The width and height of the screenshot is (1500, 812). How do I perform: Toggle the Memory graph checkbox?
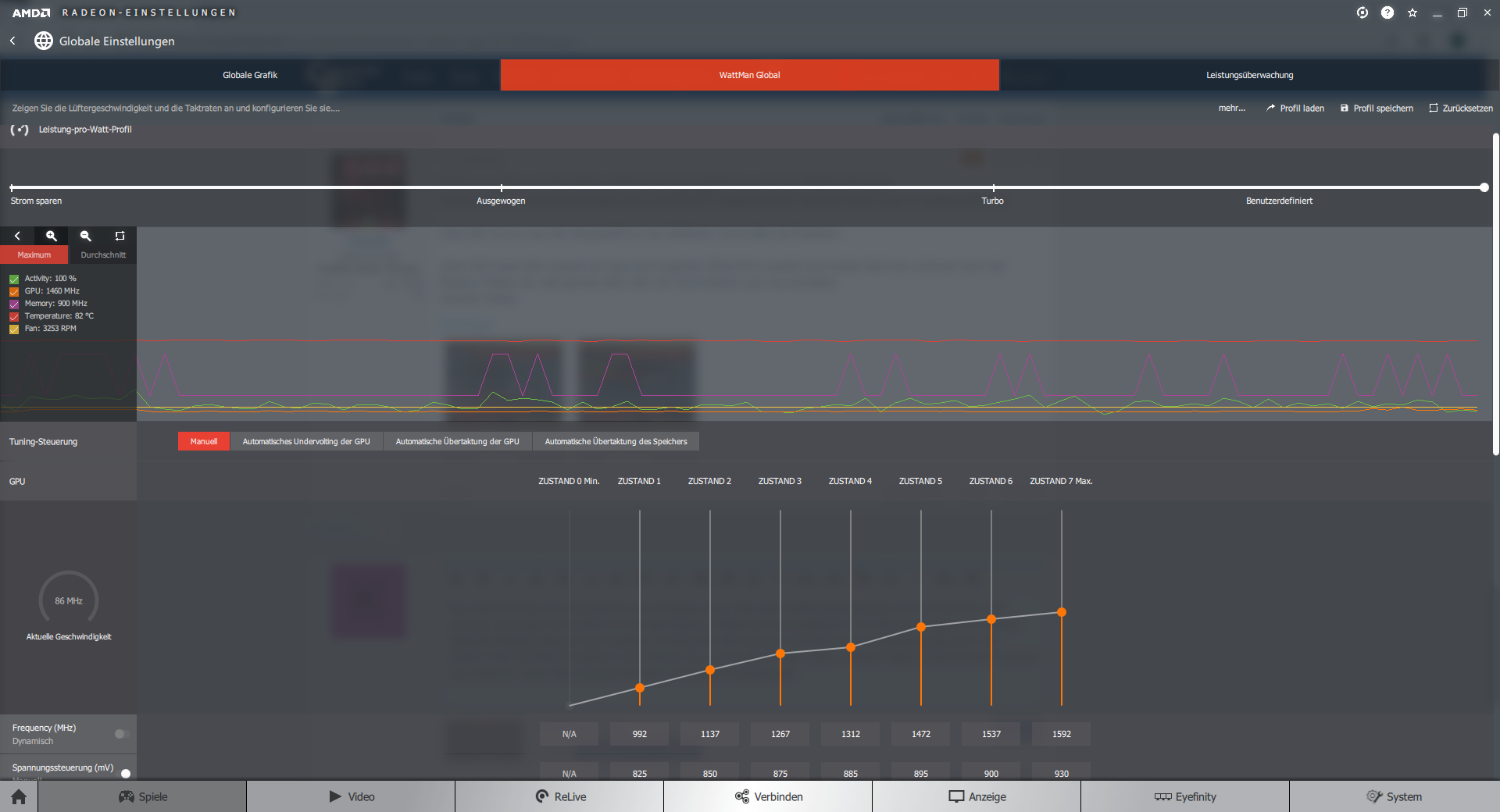coord(14,304)
